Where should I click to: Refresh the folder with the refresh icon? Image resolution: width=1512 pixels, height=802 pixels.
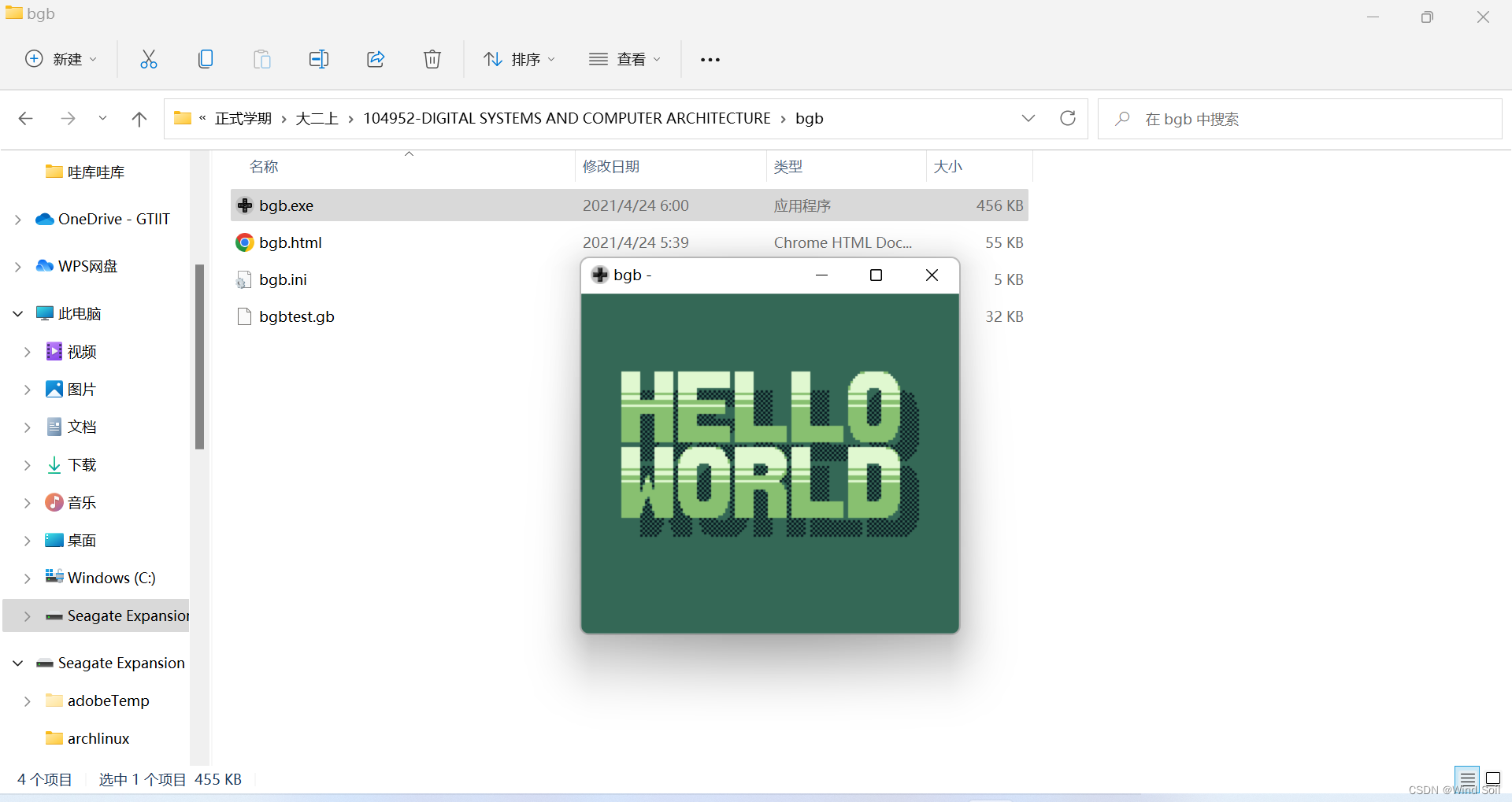click(1068, 118)
